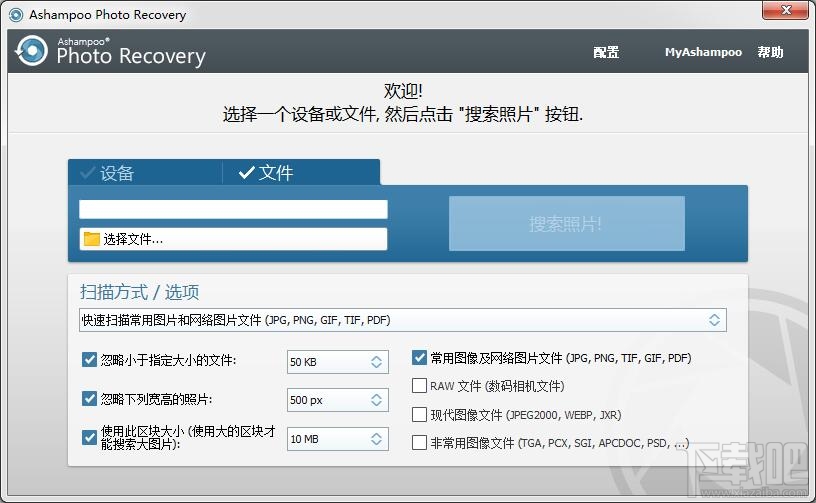Toggle 常用图像及网络图片文件 checkbox
The image size is (816, 503).
tap(419, 357)
